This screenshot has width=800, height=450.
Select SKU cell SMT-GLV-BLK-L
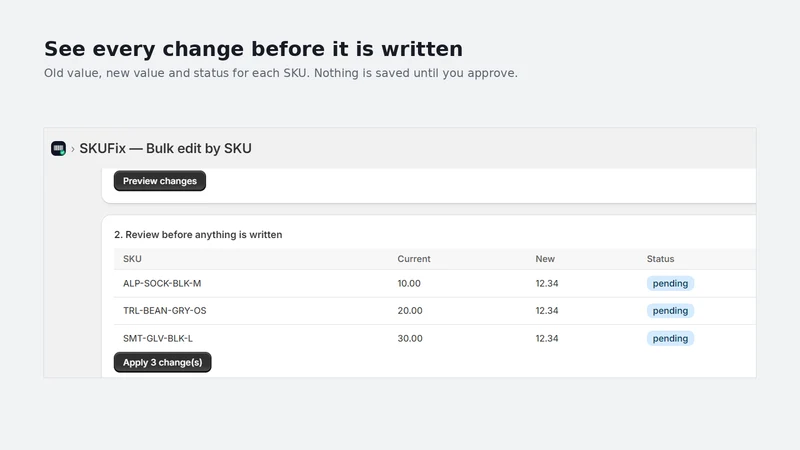click(x=158, y=338)
